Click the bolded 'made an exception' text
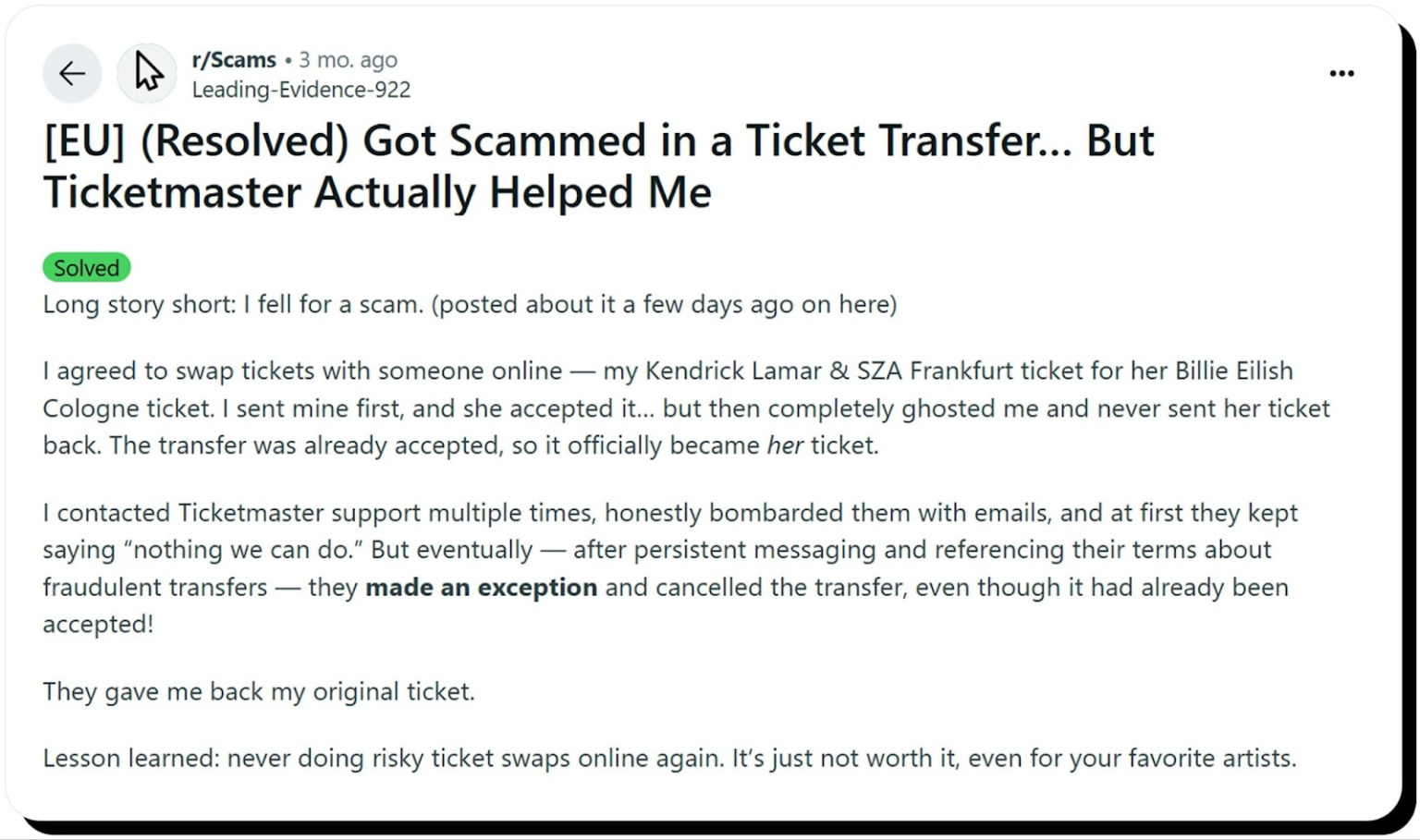This screenshot has height=840, width=1420. click(480, 587)
